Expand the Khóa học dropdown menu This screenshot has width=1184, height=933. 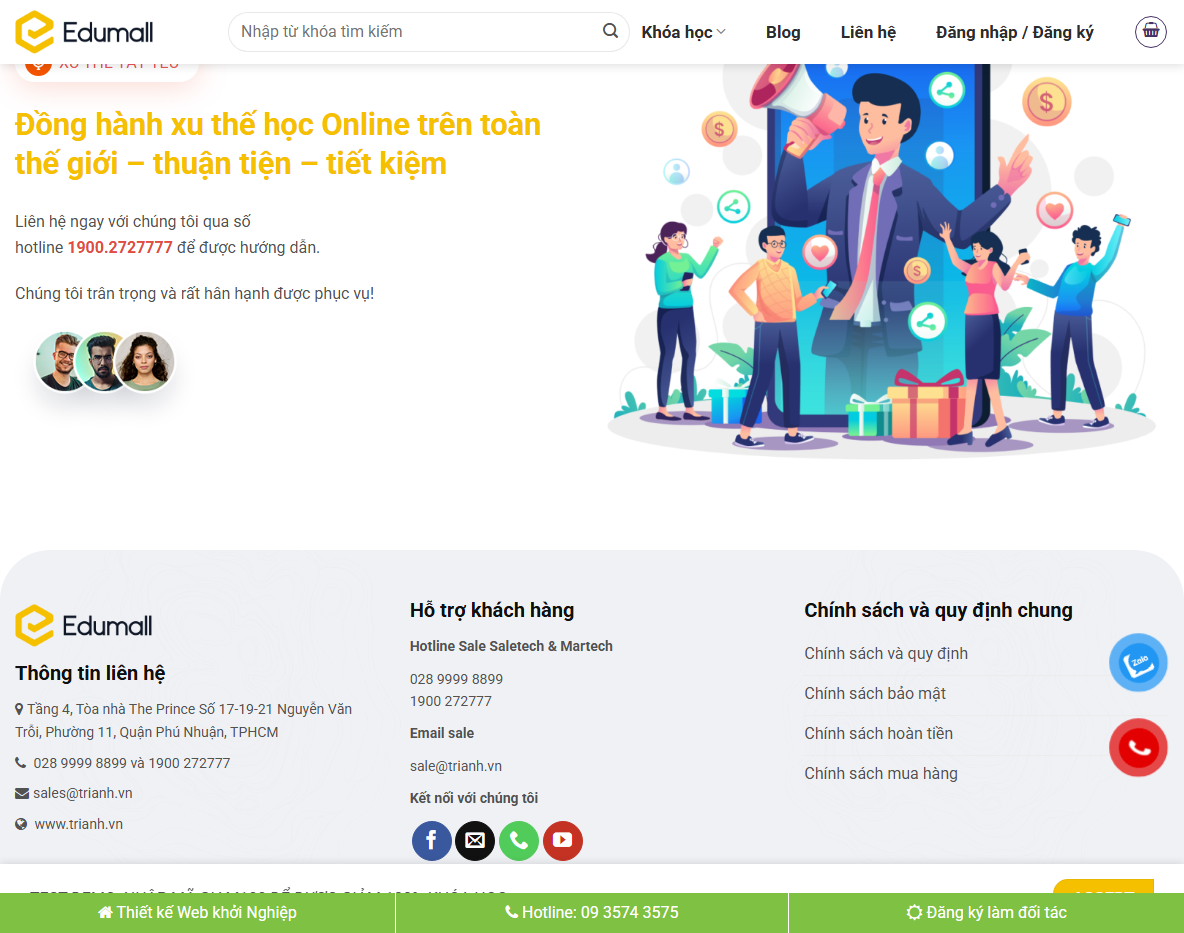pos(683,31)
